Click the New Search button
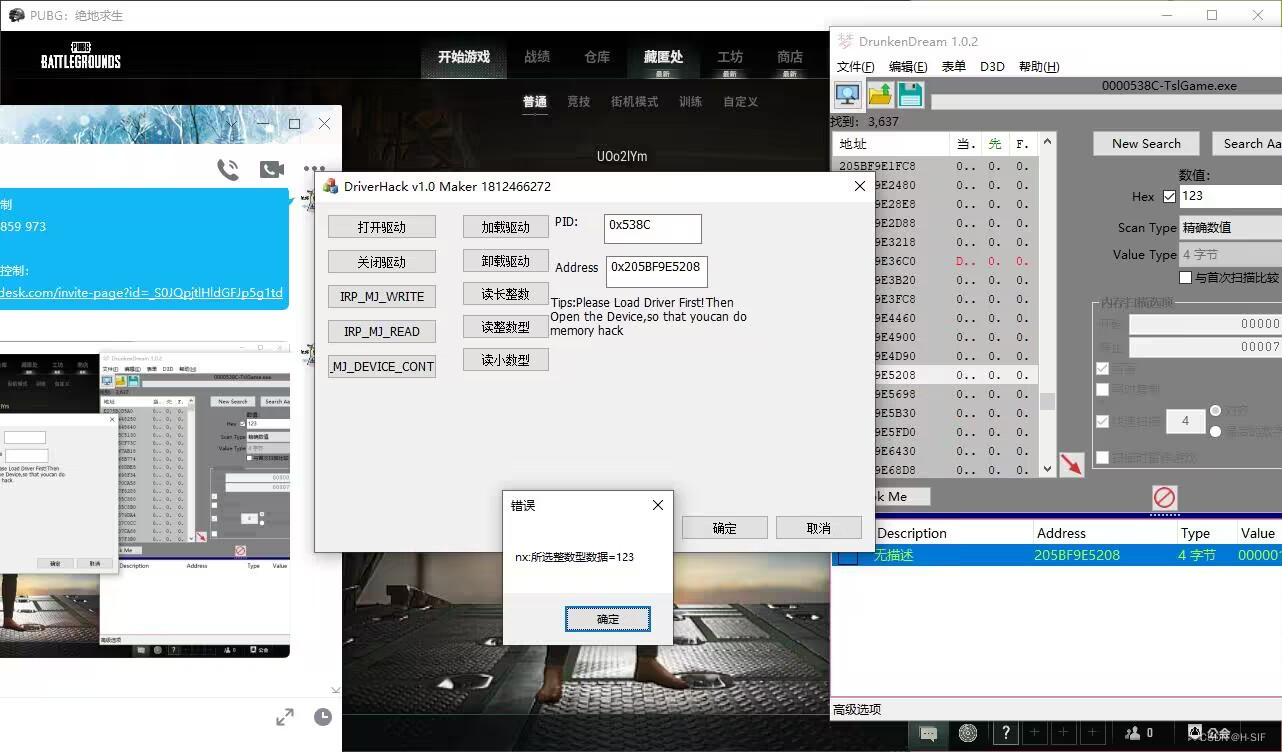Screen dimensions: 1282x752 pos(1146,143)
